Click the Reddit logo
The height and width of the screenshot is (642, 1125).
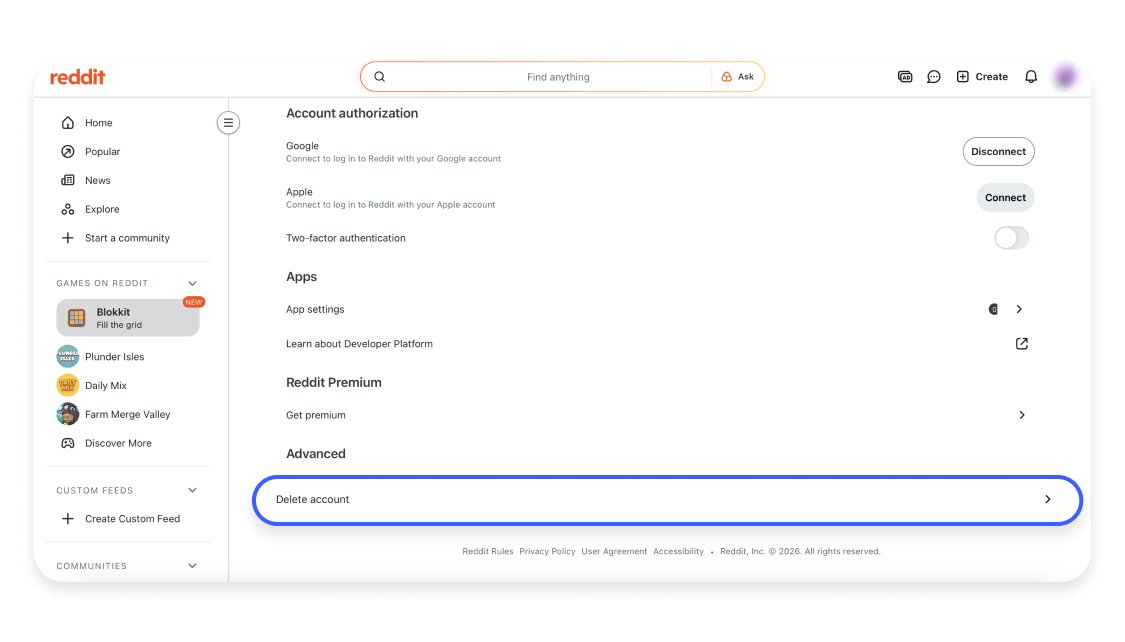tap(77, 76)
